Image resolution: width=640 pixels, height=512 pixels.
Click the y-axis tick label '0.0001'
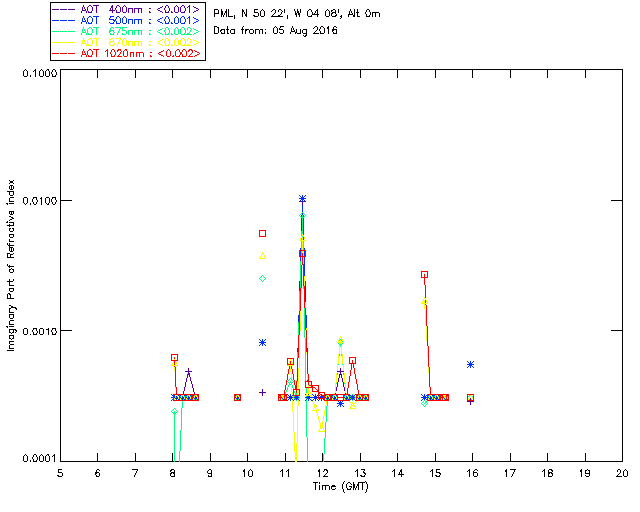click(x=40, y=459)
